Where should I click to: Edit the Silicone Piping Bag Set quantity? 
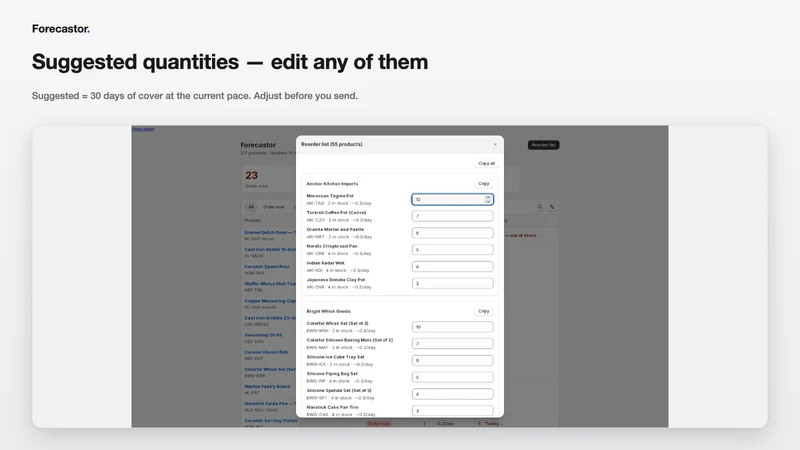click(x=453, y=377)
